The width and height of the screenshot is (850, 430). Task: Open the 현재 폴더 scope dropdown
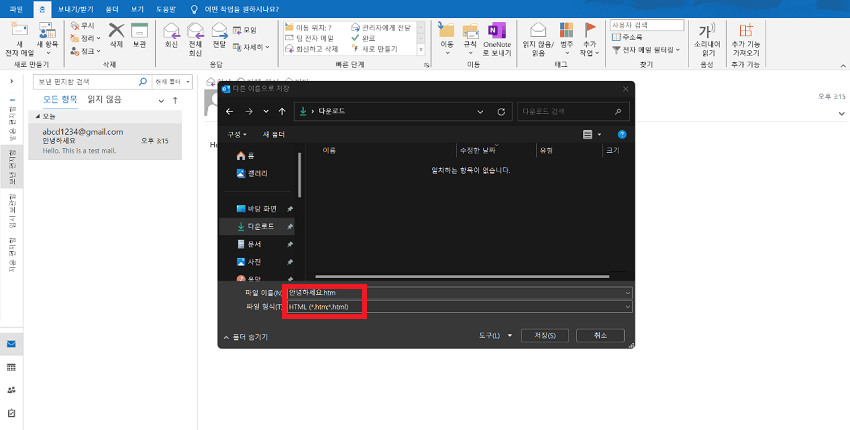pyautogui.click(x=172, y=82)
